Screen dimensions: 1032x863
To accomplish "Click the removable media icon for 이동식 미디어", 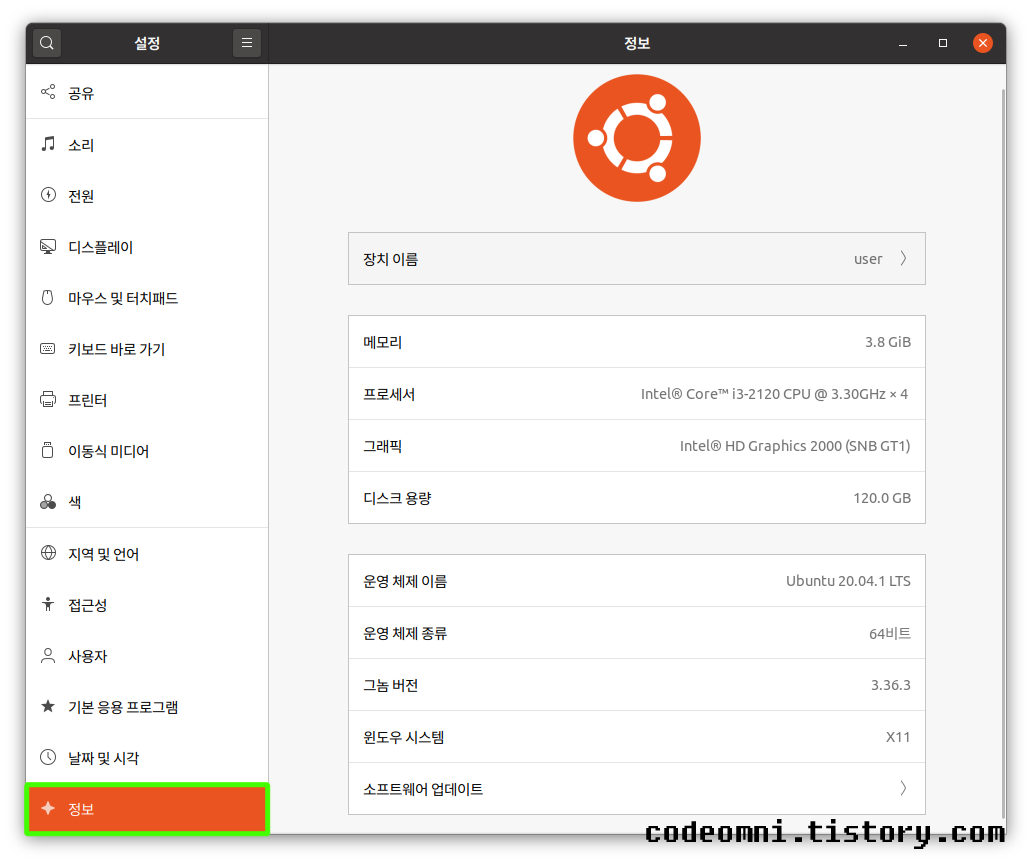I will [48, 450].
